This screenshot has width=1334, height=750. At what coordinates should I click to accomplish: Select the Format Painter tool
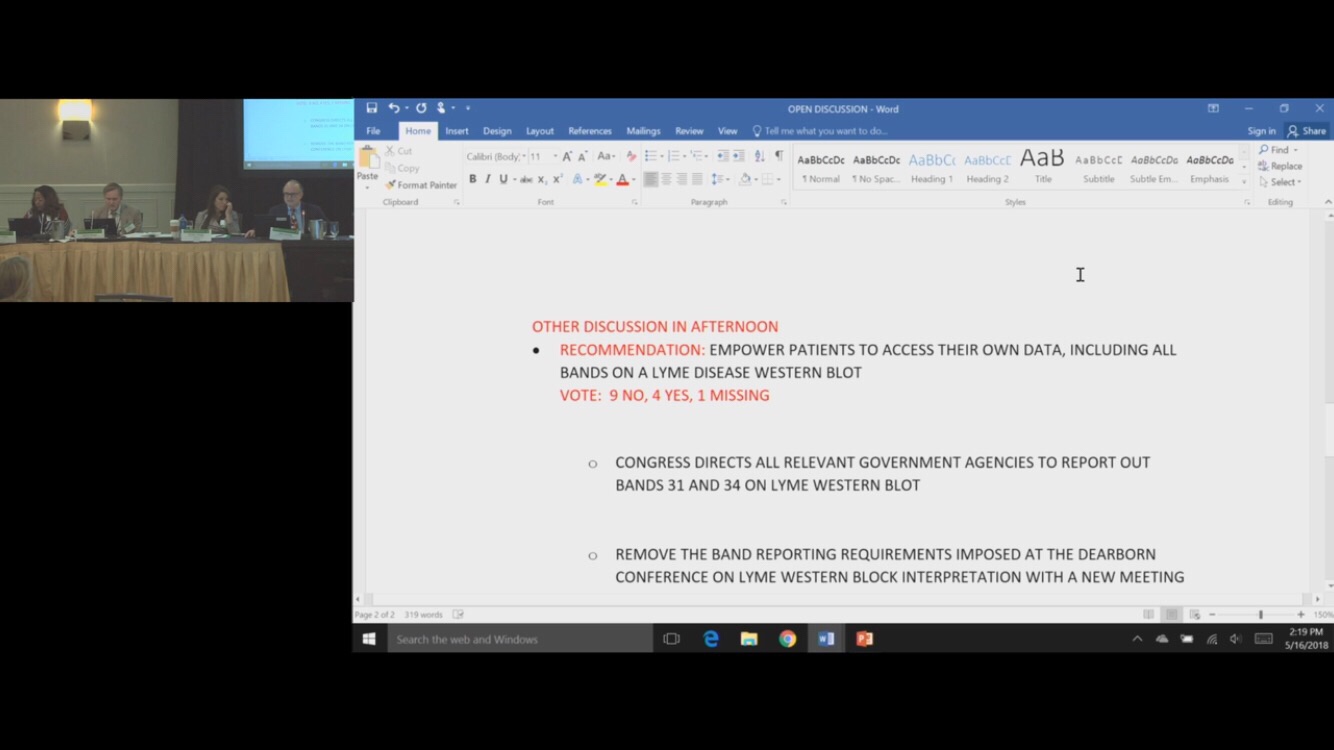click(421, 185)
